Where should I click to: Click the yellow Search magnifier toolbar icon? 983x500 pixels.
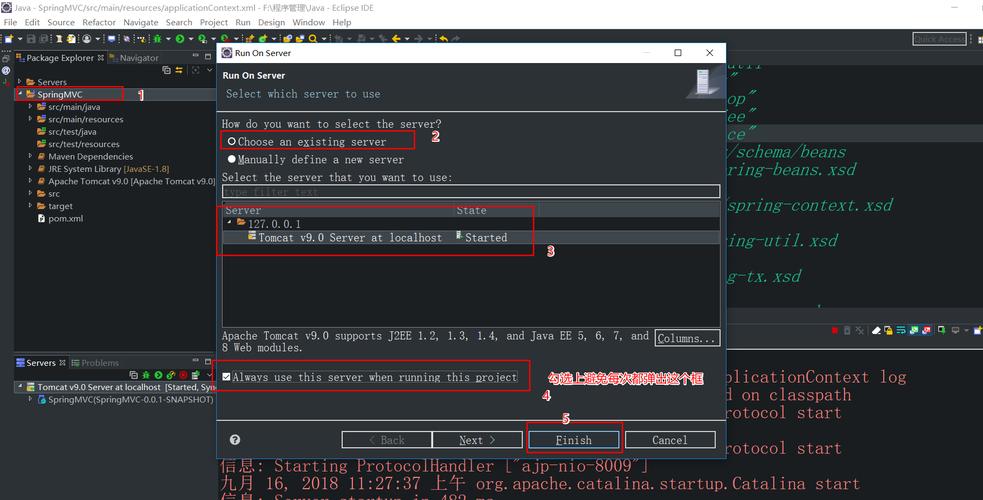(x=312, y=38)
